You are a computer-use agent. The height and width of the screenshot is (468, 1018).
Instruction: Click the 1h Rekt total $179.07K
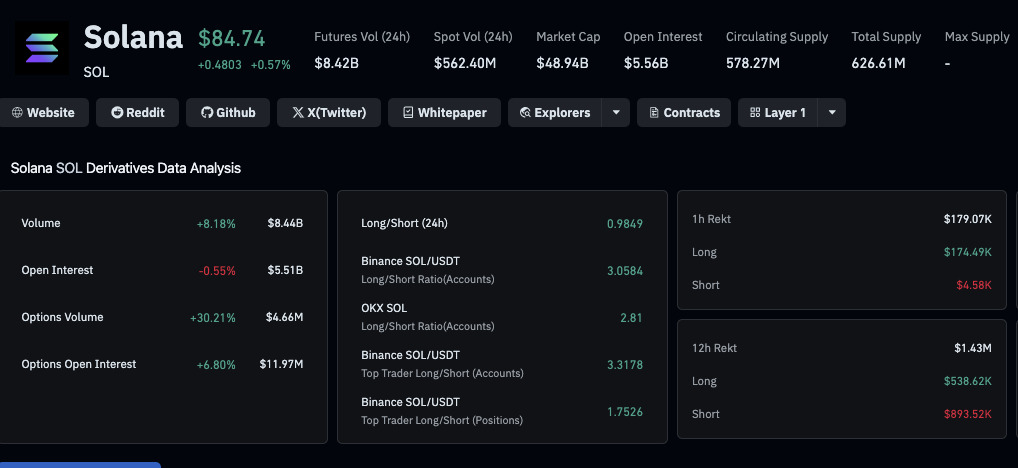pos(967,219)
